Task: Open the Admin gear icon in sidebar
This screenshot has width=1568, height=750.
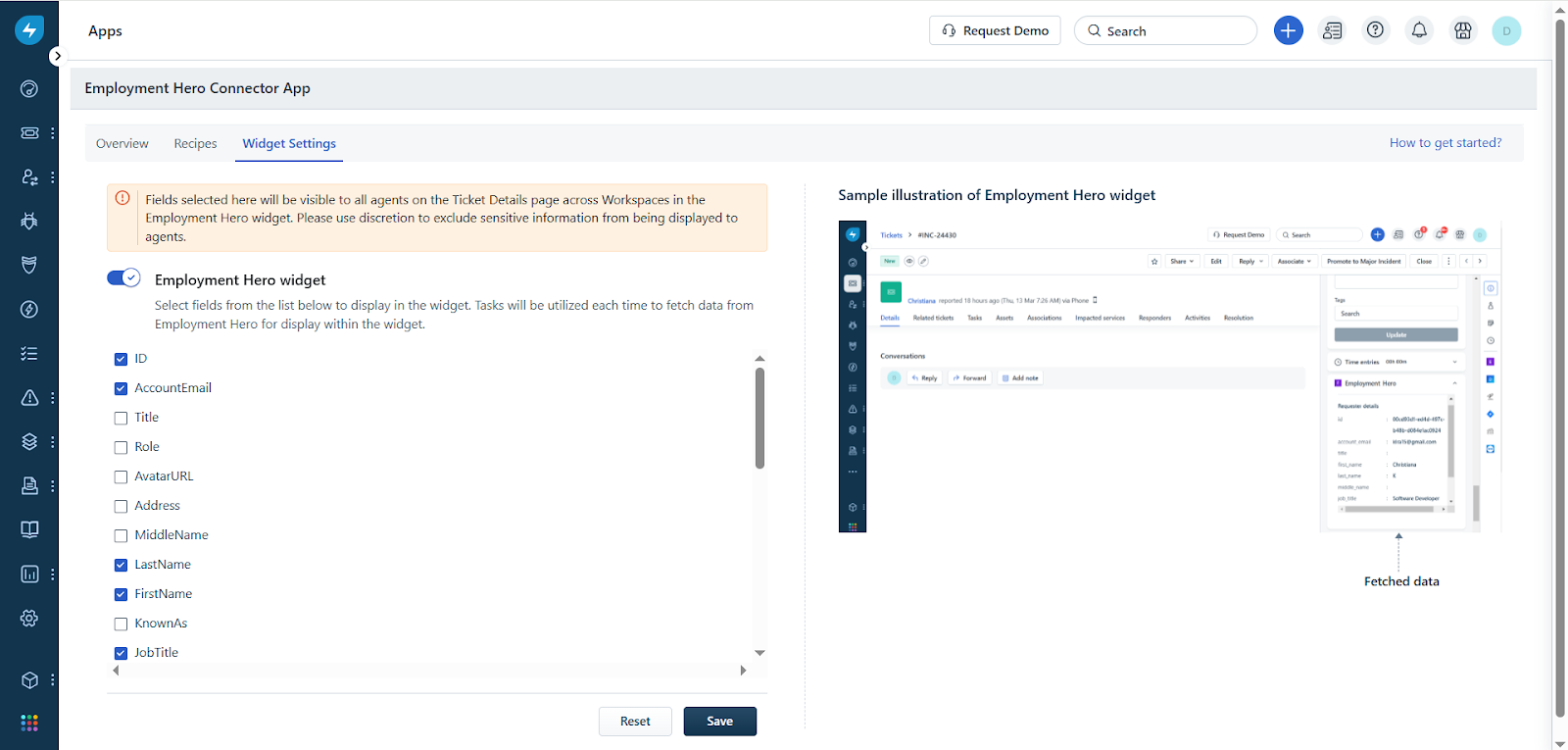Action: pyautogui.click(x=29, y=619)
